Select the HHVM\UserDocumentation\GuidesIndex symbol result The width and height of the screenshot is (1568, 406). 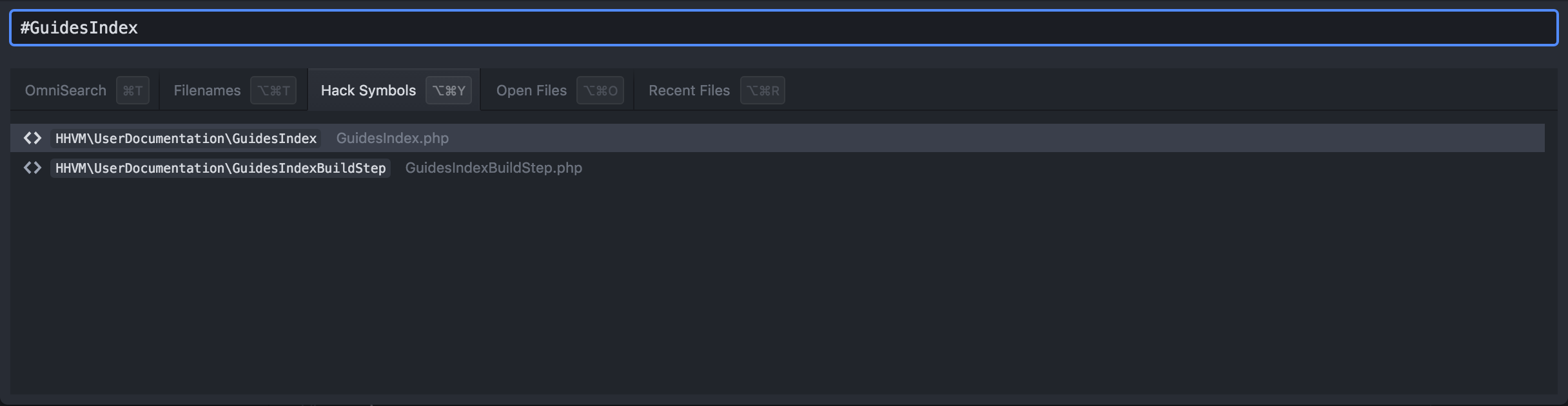pos(186,138)
